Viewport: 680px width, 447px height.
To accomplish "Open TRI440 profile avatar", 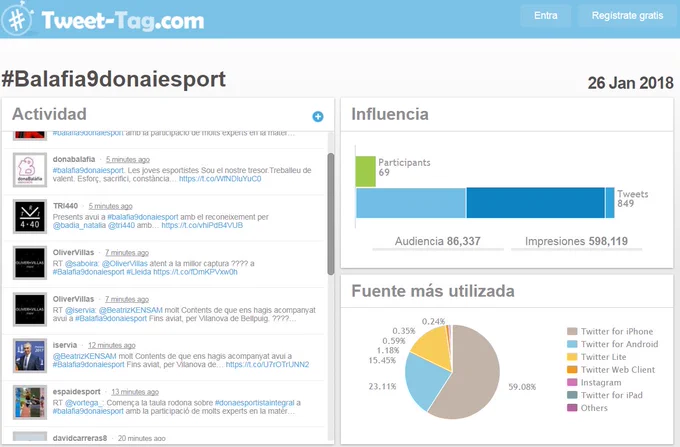I will pos(30,216).
